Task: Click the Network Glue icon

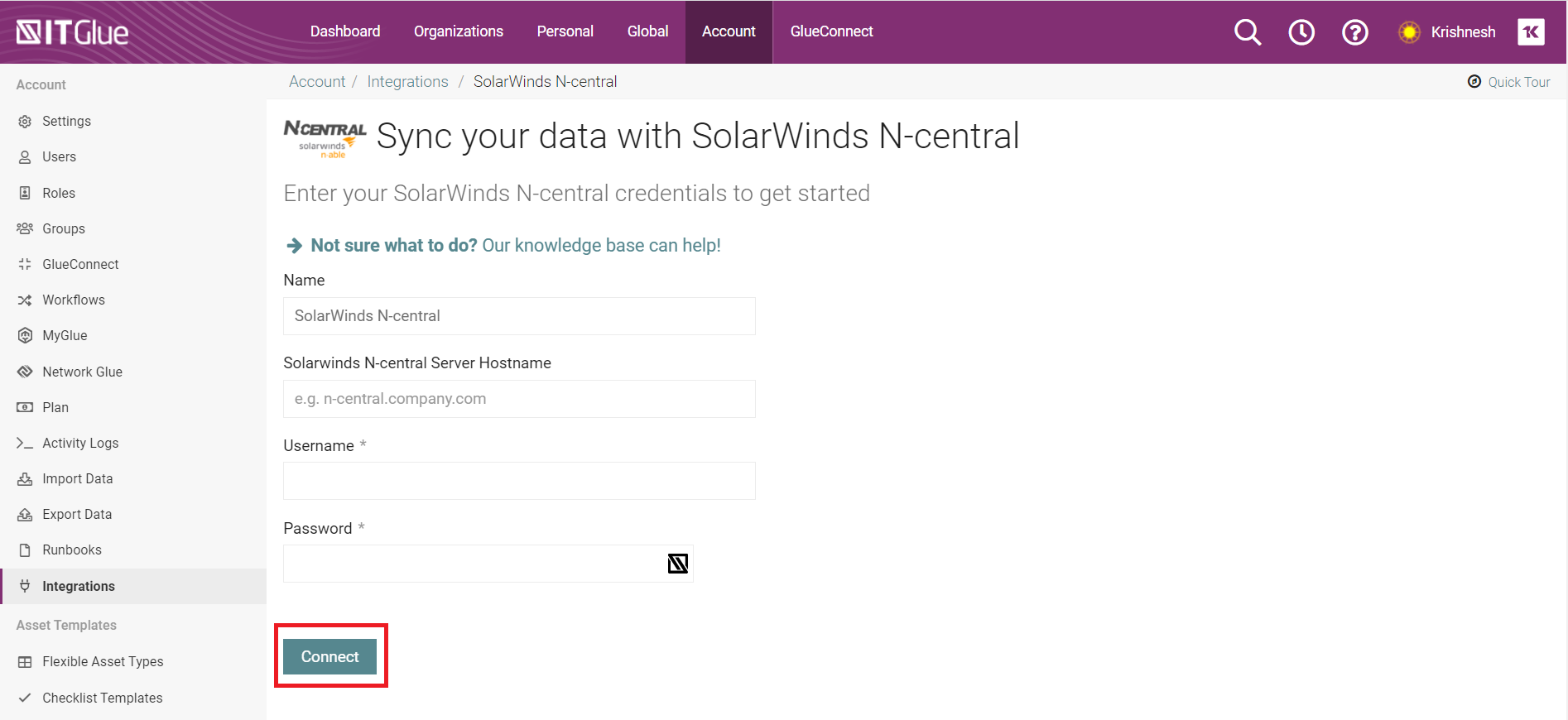Action: 25,372
